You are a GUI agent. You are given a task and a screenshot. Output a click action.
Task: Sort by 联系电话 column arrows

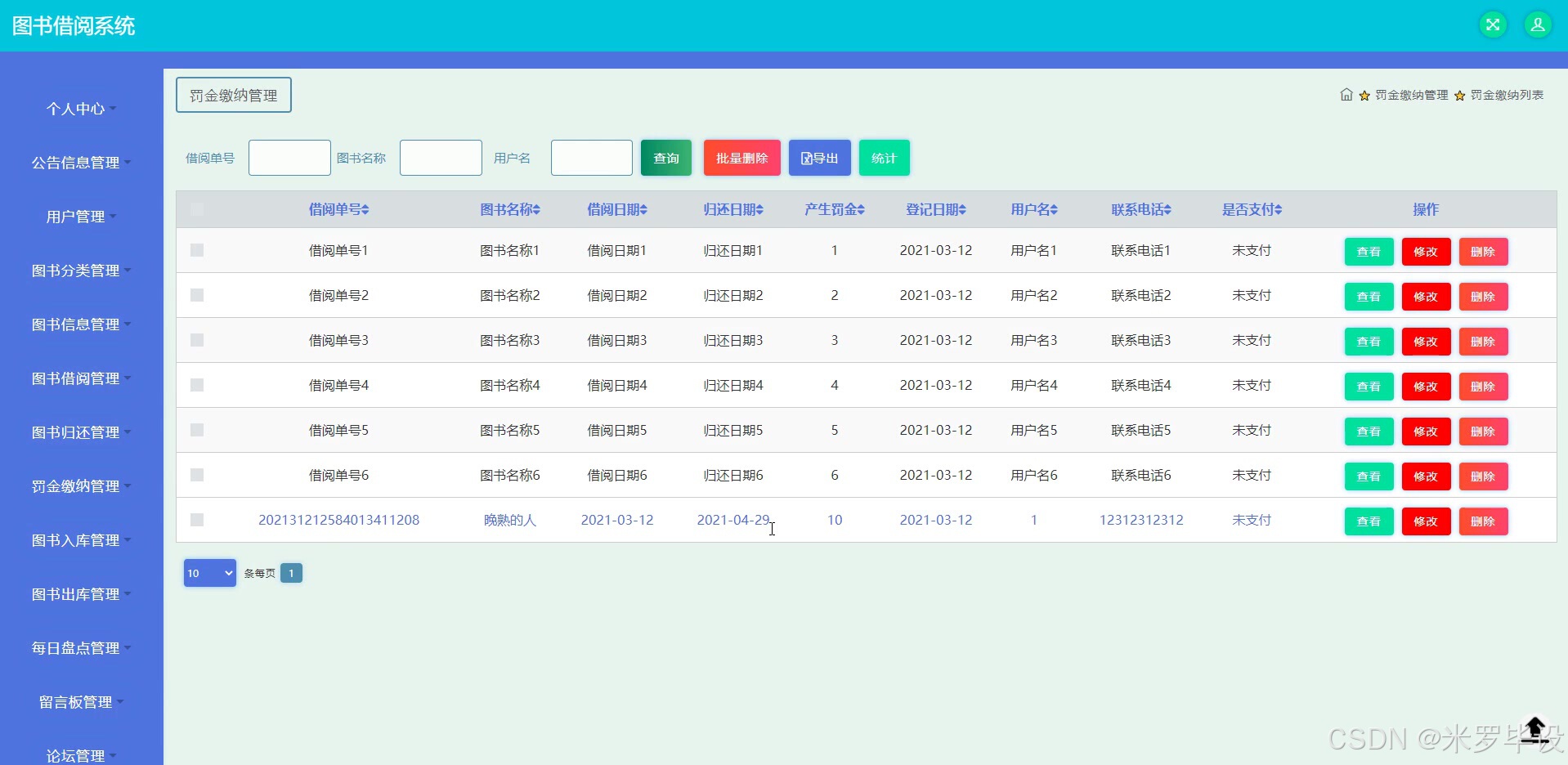[x=1167, y=210]
